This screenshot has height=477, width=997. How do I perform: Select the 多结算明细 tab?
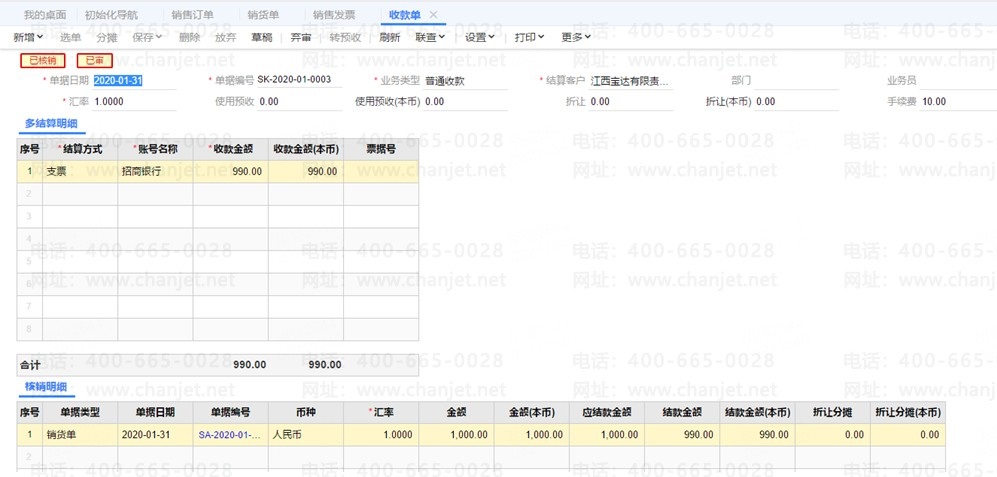(x=52, y=123)
